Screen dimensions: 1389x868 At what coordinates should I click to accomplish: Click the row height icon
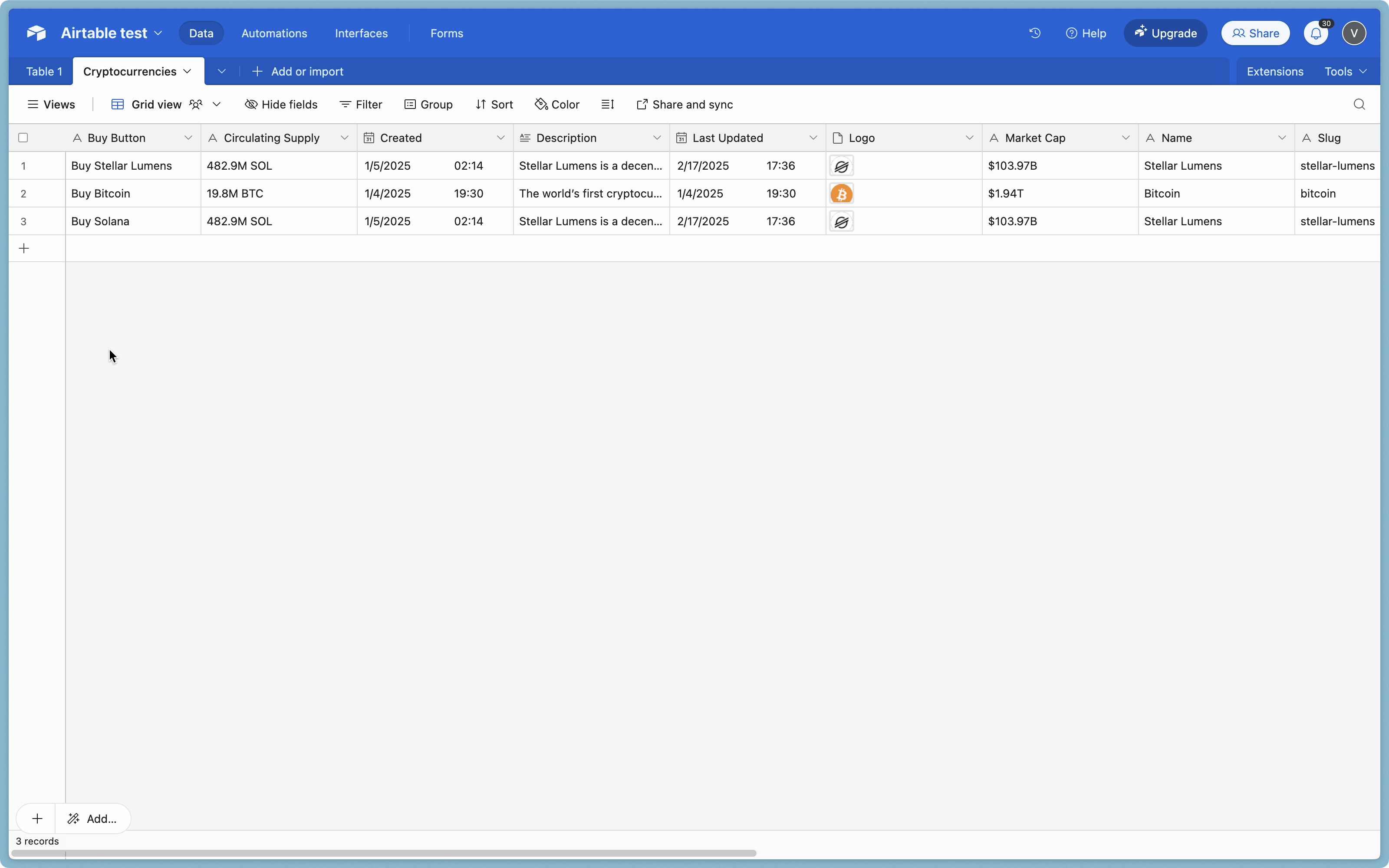click(607, 105)
